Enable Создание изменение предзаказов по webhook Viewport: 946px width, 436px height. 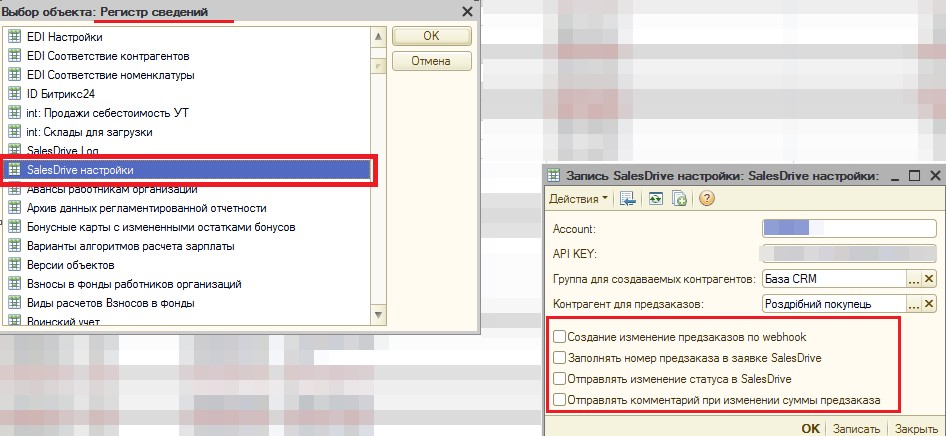[560, 336]
